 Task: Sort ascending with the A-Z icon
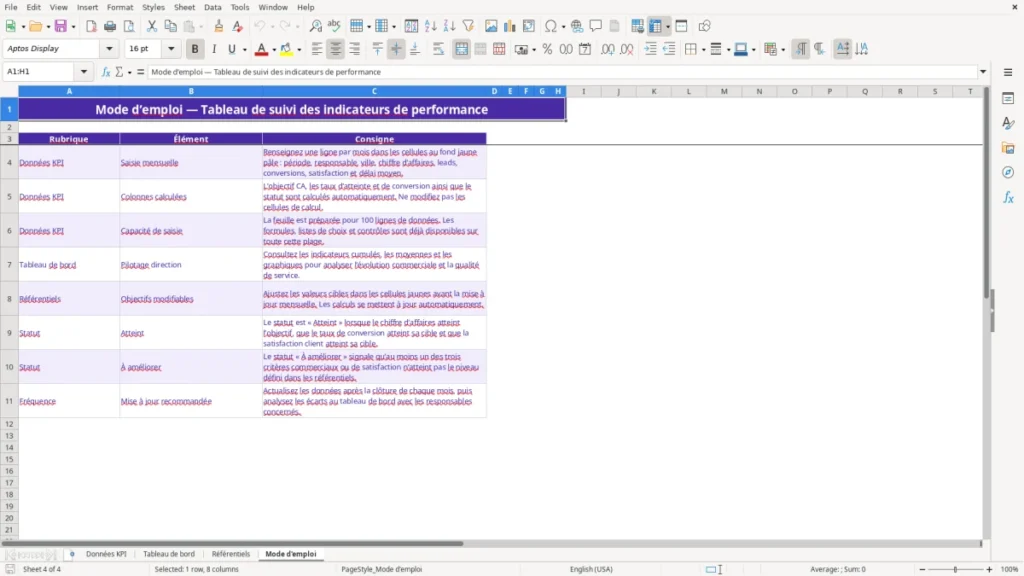pyautogui.click(x=430, y=26)
